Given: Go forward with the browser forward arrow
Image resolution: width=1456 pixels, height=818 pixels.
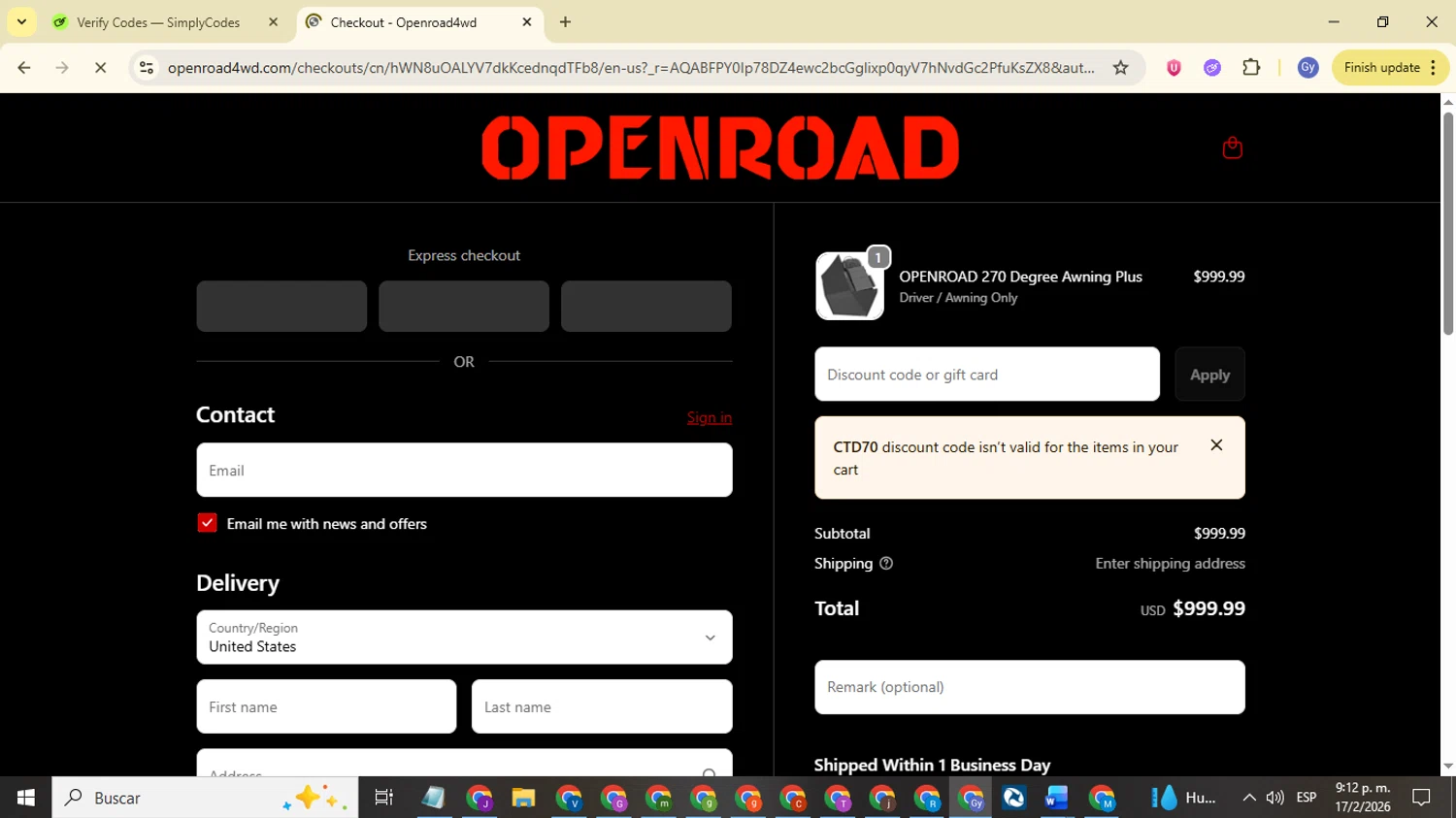Looking at the screenshot, I should coord(62,68).
